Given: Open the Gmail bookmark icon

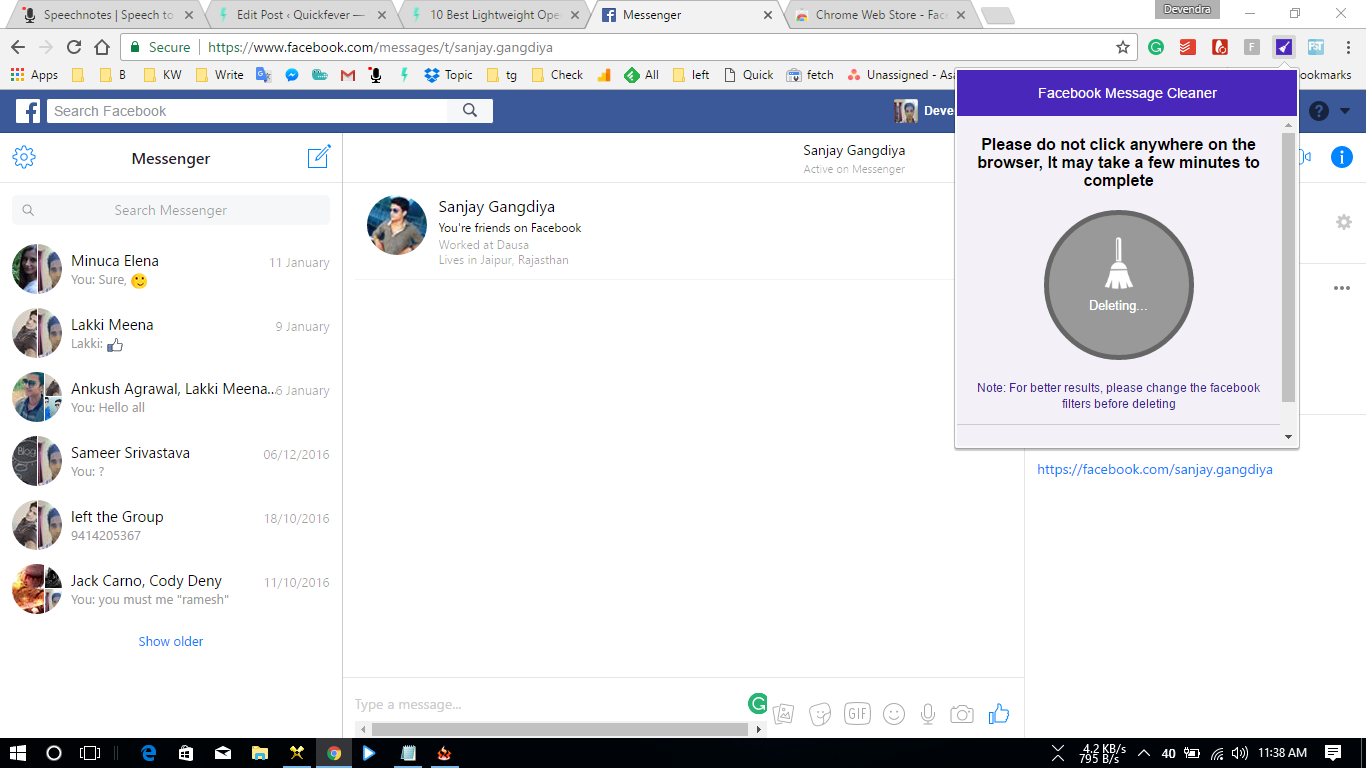Looking at the screenshot, I should 348,74.
